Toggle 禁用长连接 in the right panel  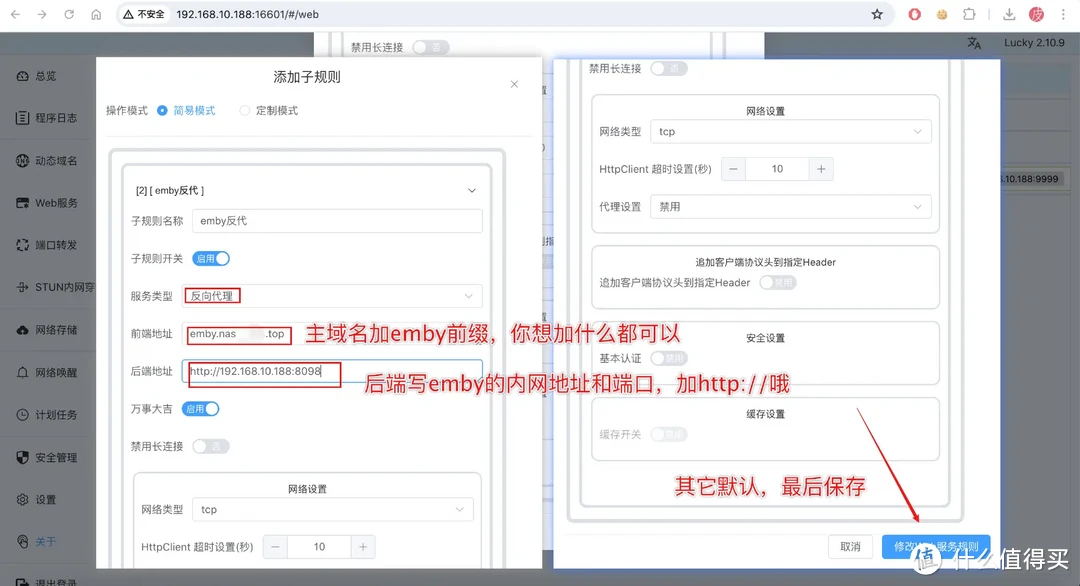click(x=669, y=68)
